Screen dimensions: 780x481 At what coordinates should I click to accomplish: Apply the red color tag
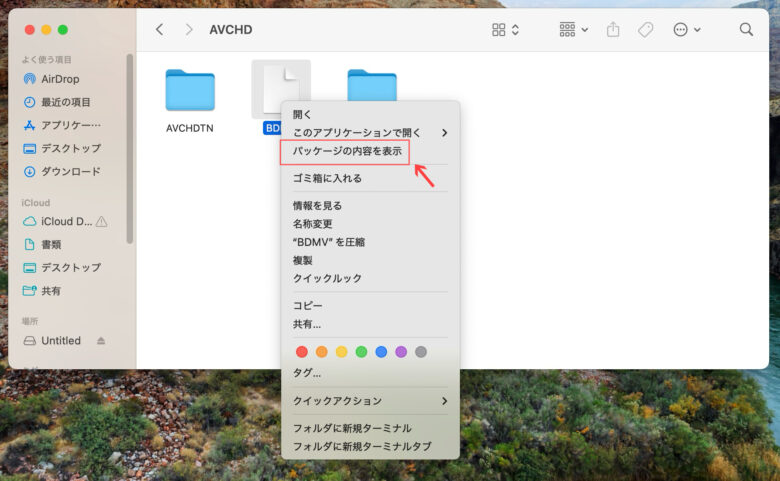coord(301,352)
